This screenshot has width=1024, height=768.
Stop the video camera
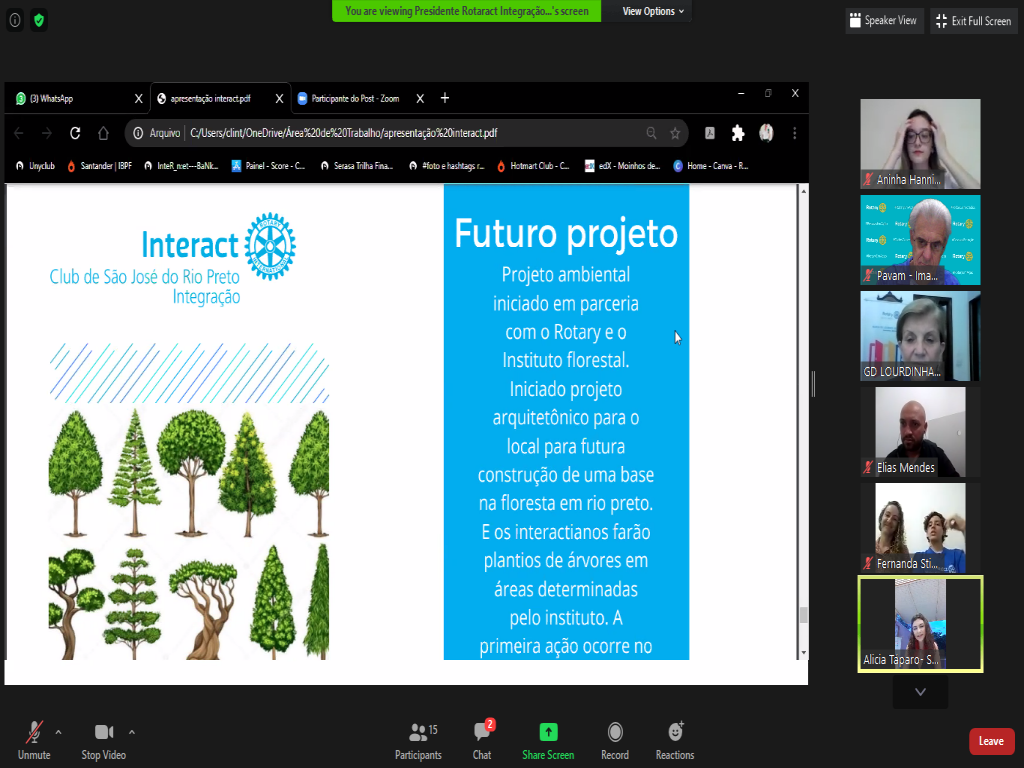[x=103, y=733]
